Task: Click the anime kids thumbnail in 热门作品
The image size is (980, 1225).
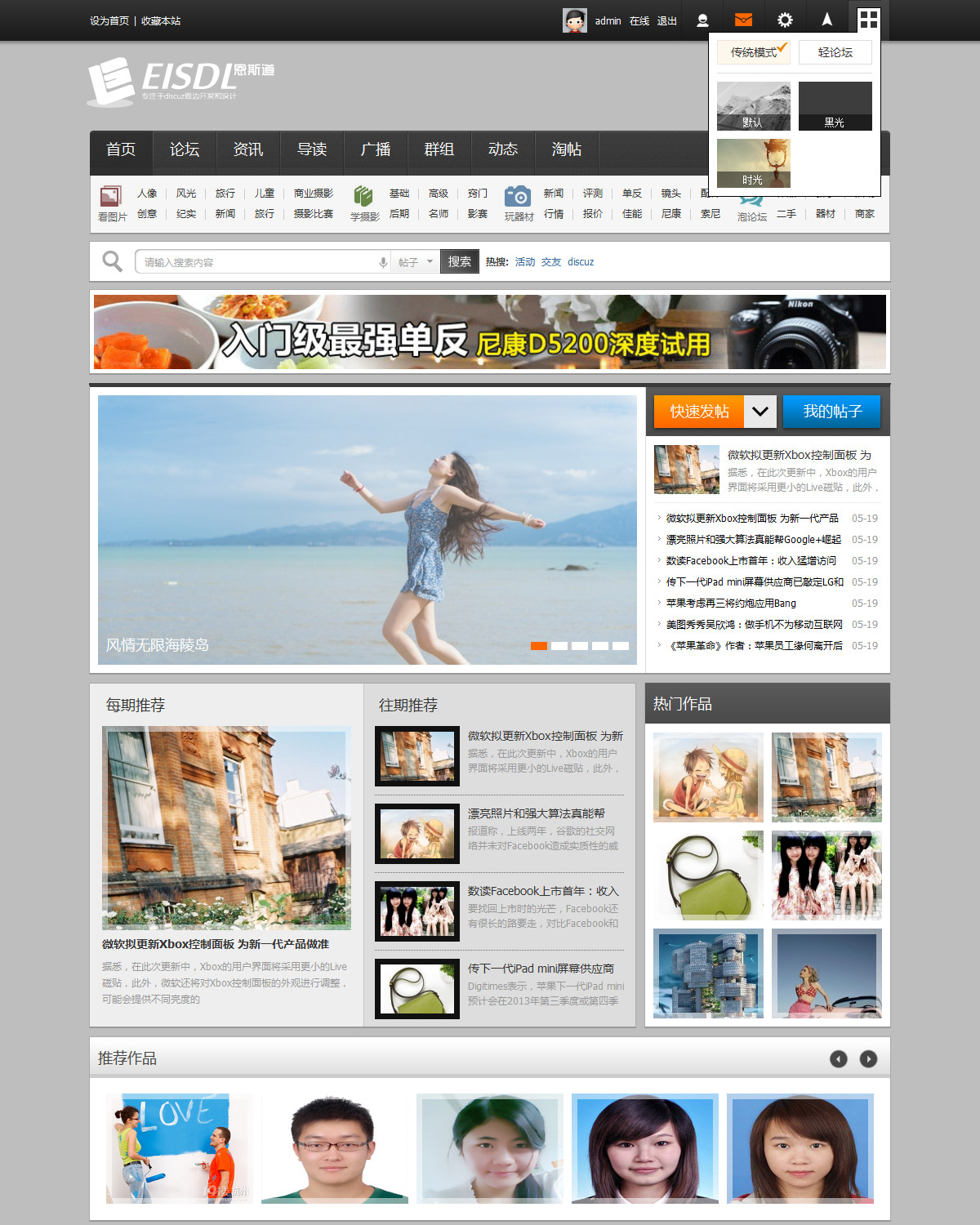Action: tap(709, 777)
